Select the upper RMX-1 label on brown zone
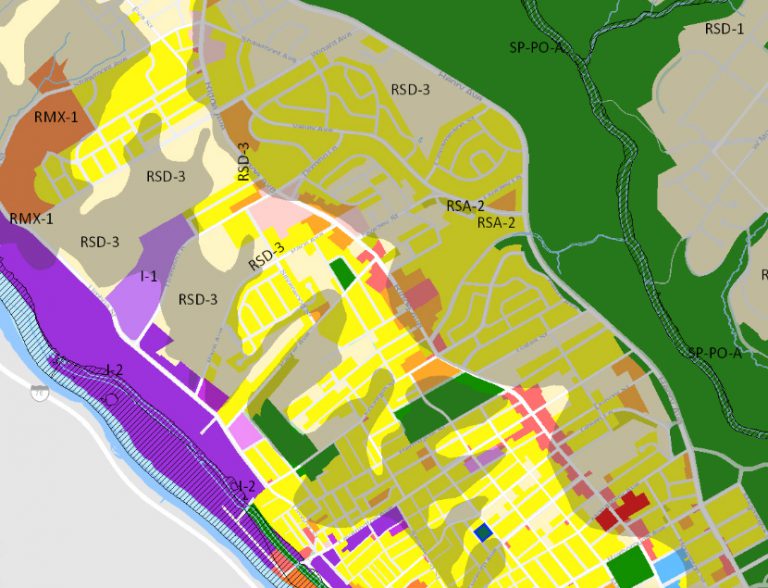This screenshot has width=768, height=588. 55,116
